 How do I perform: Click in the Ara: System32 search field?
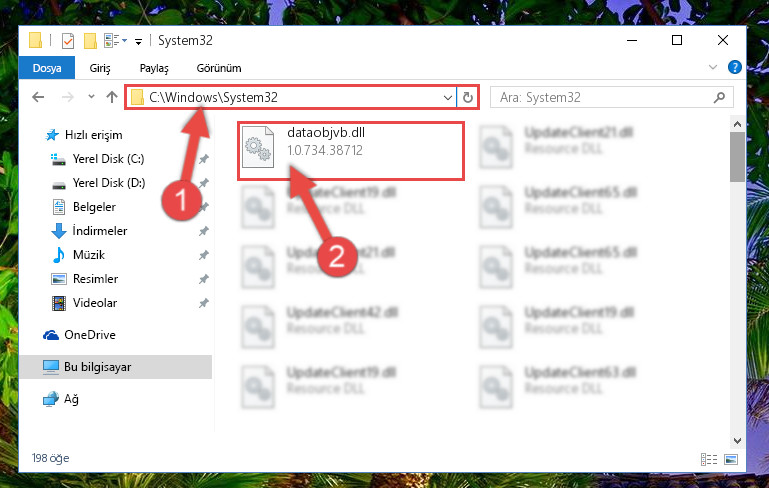[x=603, y=98]
